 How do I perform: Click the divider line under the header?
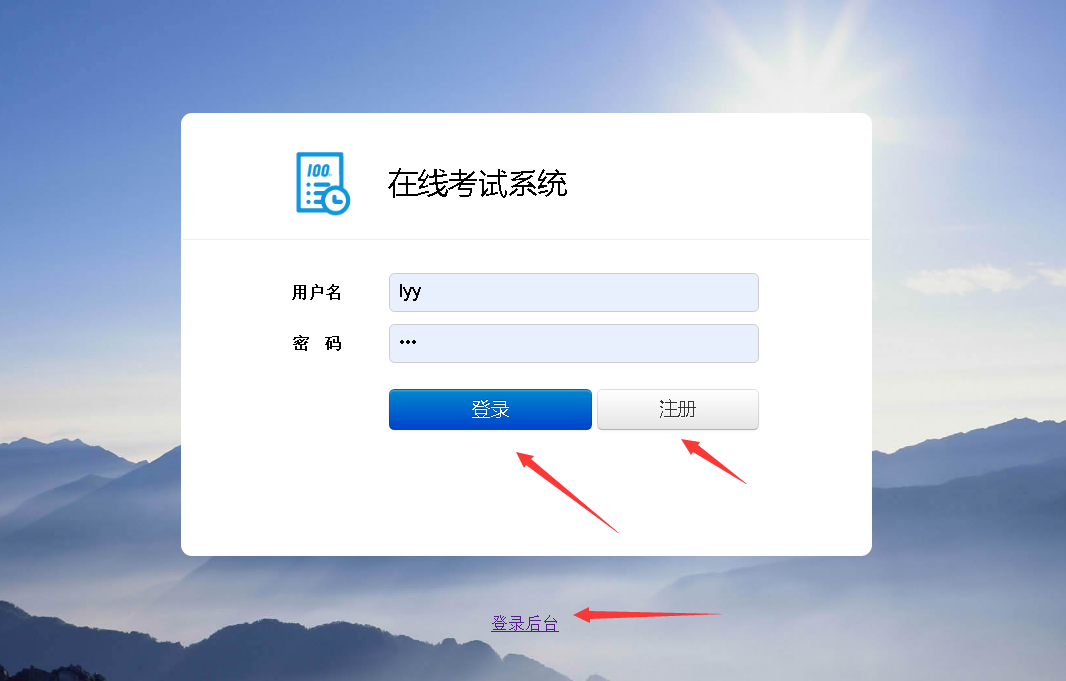pyautogui.click(x=526, y=239)
